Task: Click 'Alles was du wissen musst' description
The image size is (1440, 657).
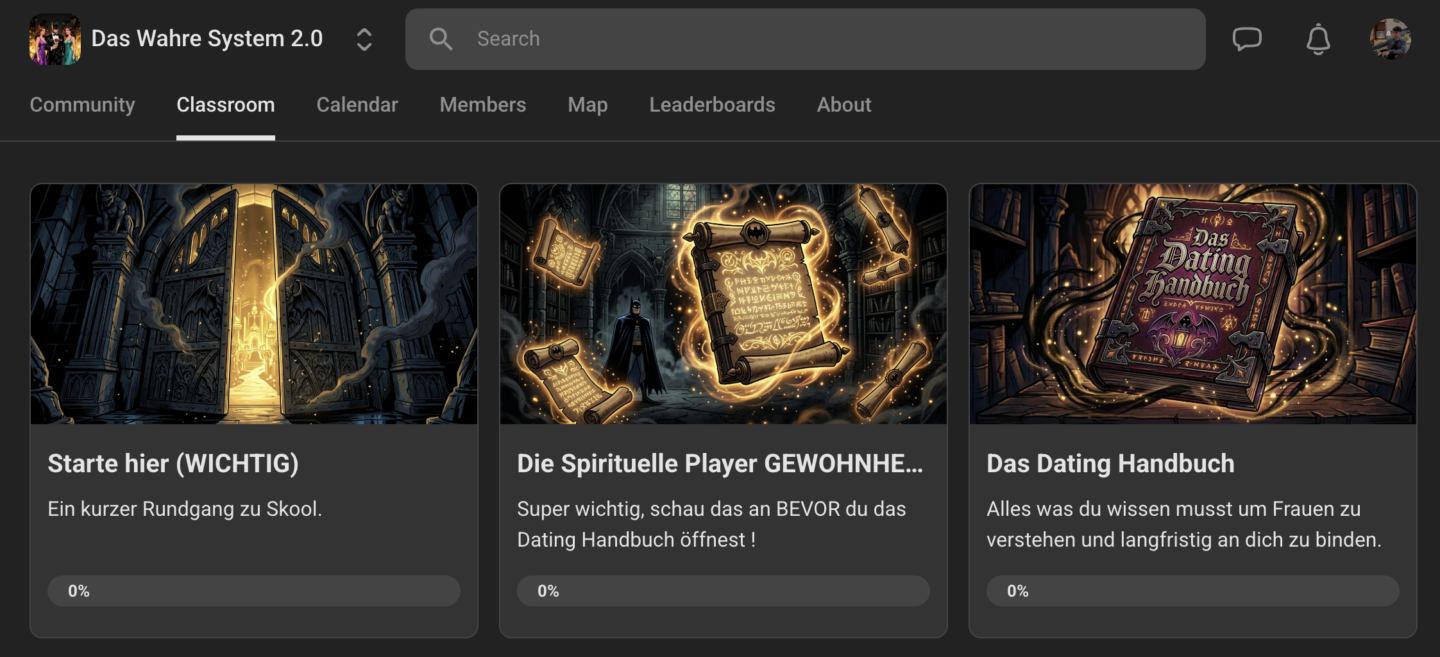Action: [1184, 524]
